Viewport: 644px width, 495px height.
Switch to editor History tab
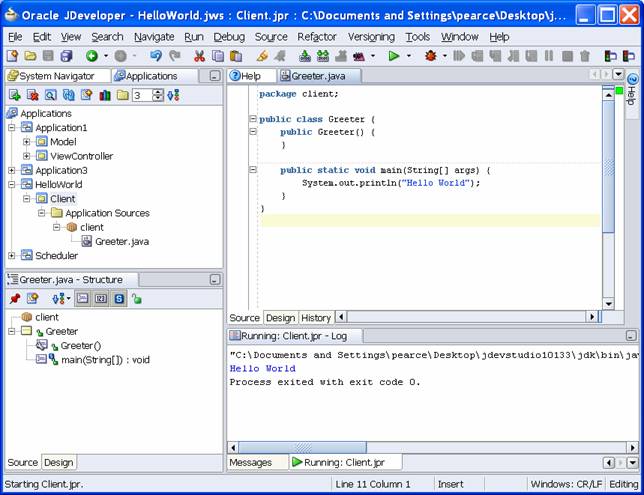316,318
